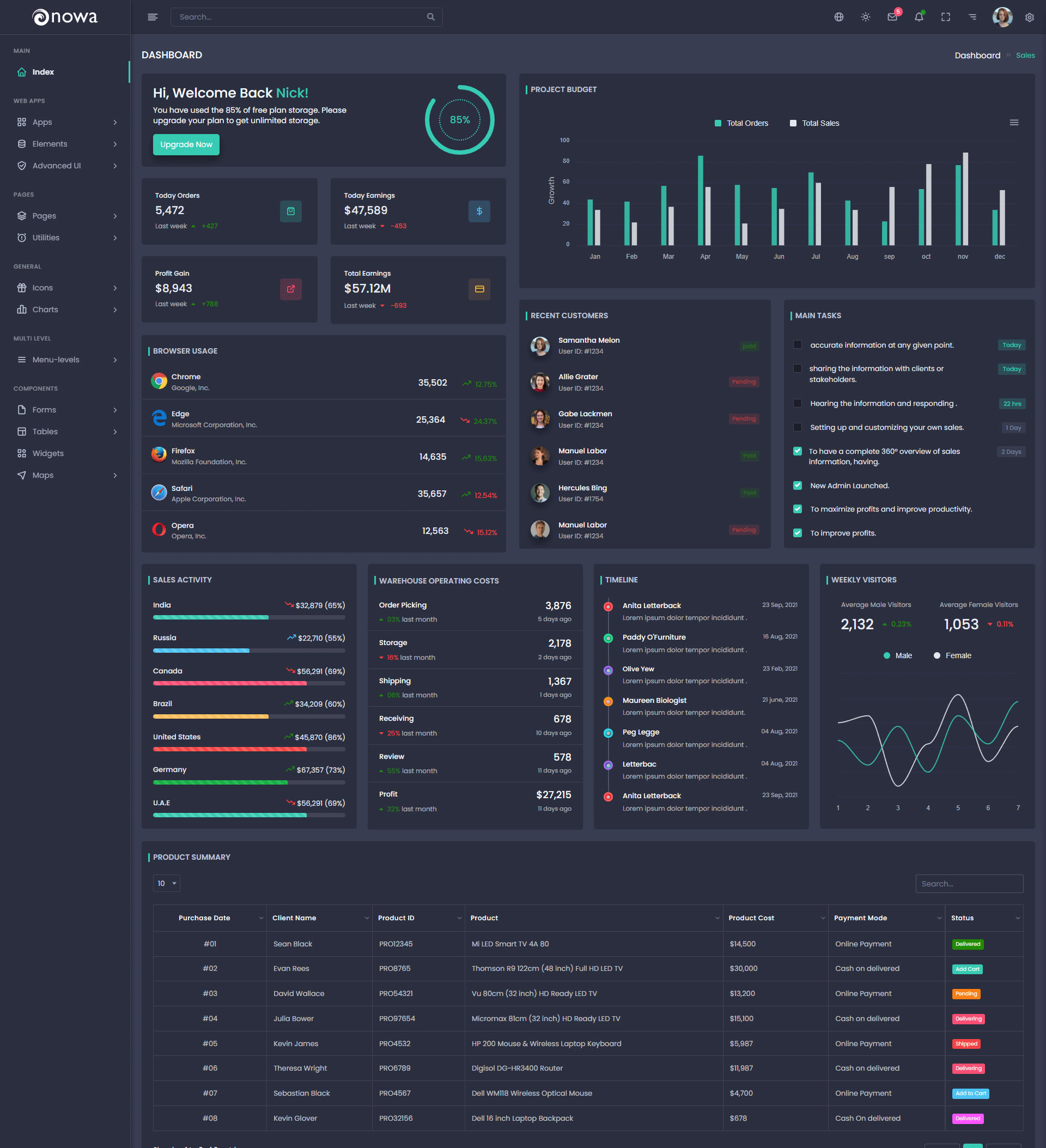This screenshot has height=1148, width=1046.
Task: Enter fullscreen mode icon
Action: tap(946, 17)
